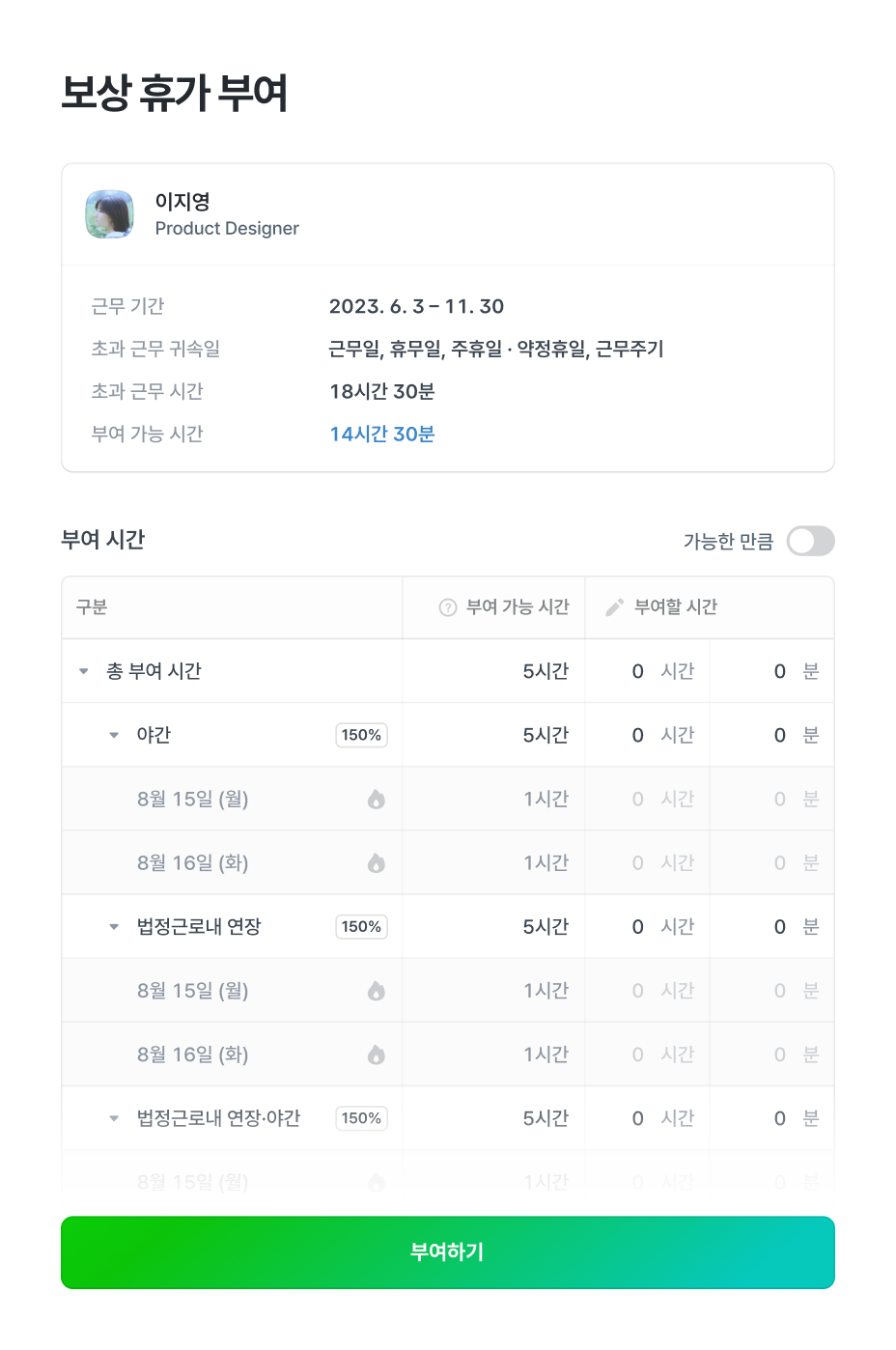The height and width of the screenshot is (1350, 896).
Task: Click the 150% badge on 야간 row
Action: click(x=361, y=735)
